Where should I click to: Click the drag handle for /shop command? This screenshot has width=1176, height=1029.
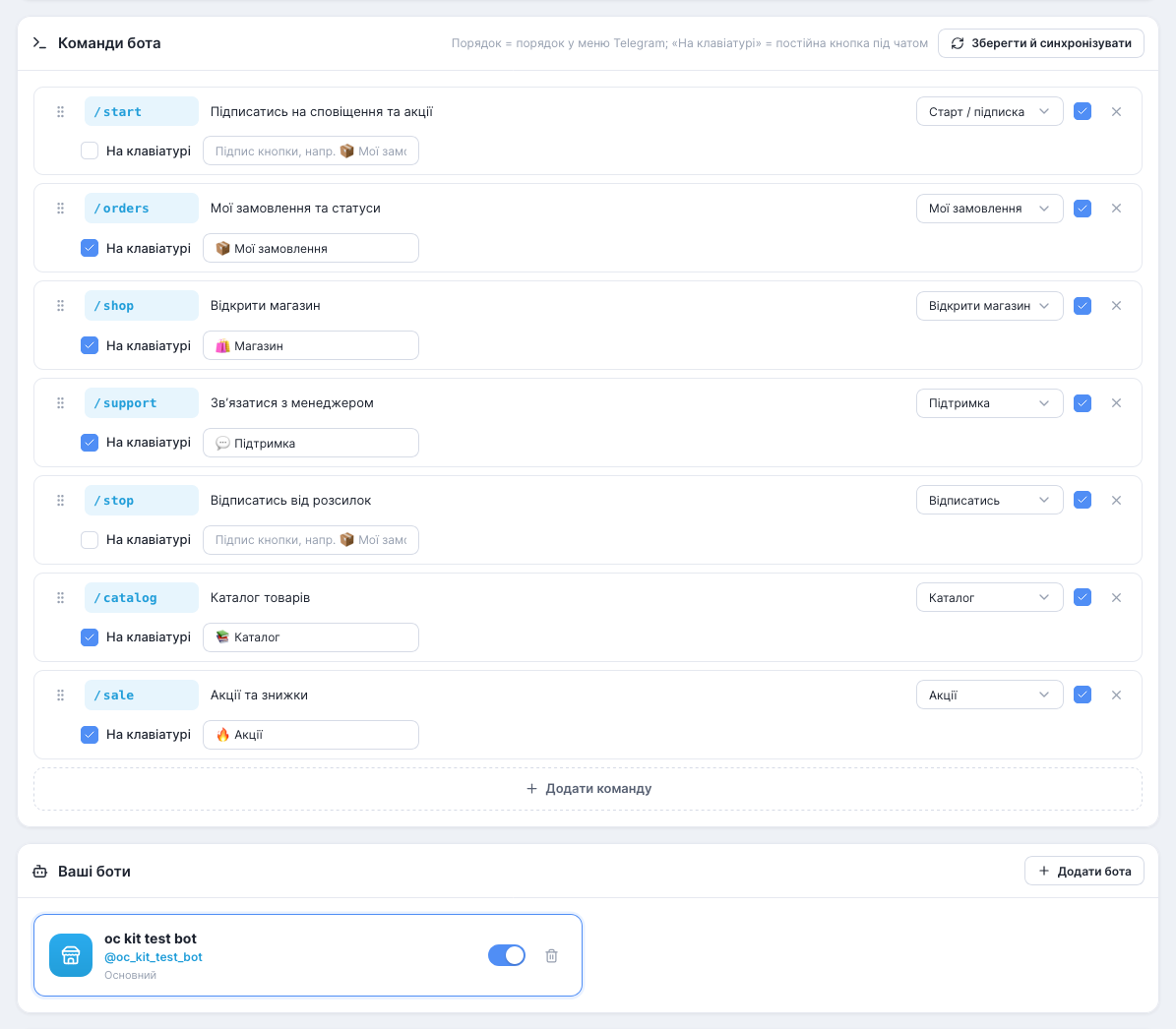click(x=61, y=306)
